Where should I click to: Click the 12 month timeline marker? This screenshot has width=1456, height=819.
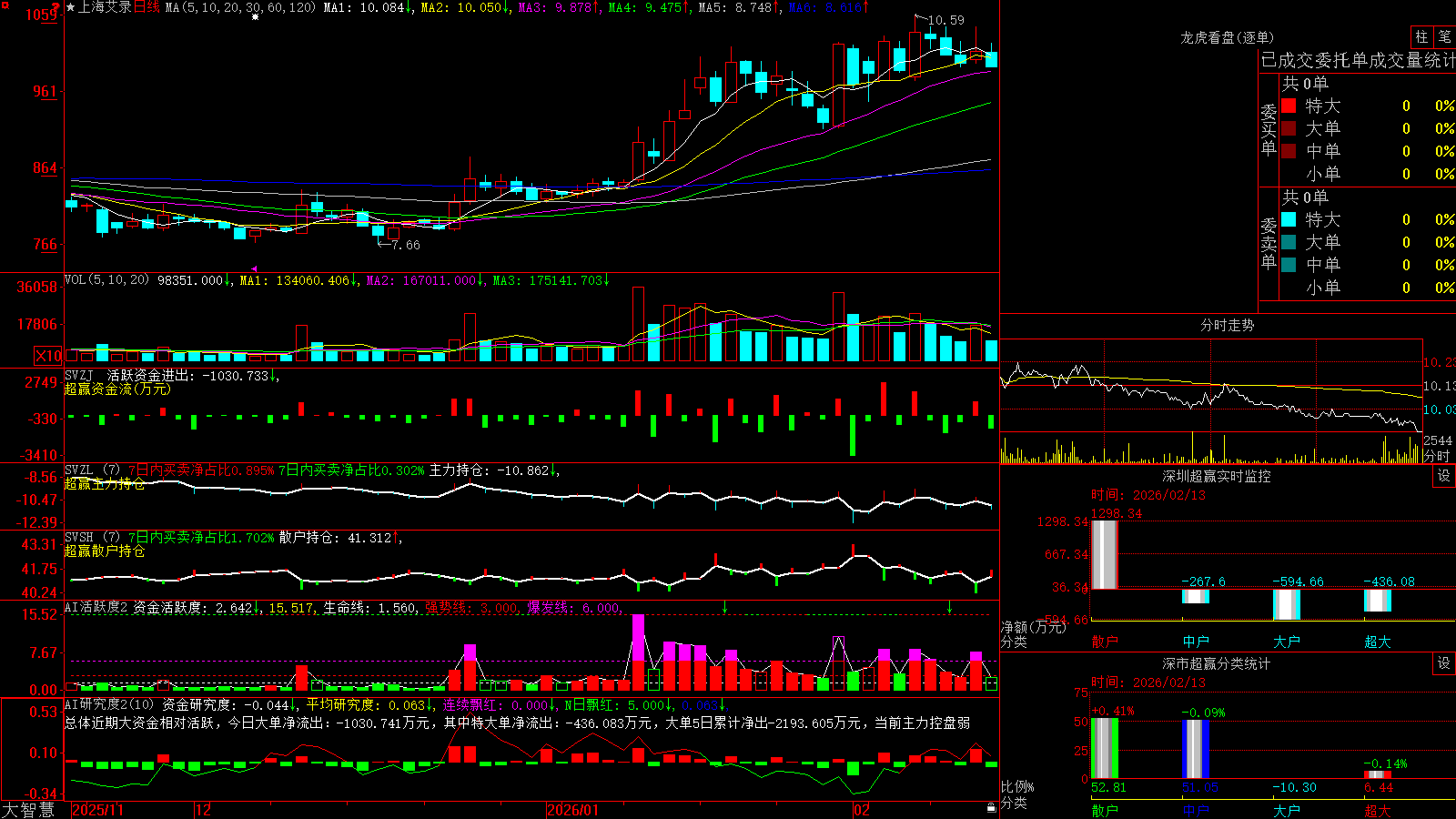coord(204,810)
